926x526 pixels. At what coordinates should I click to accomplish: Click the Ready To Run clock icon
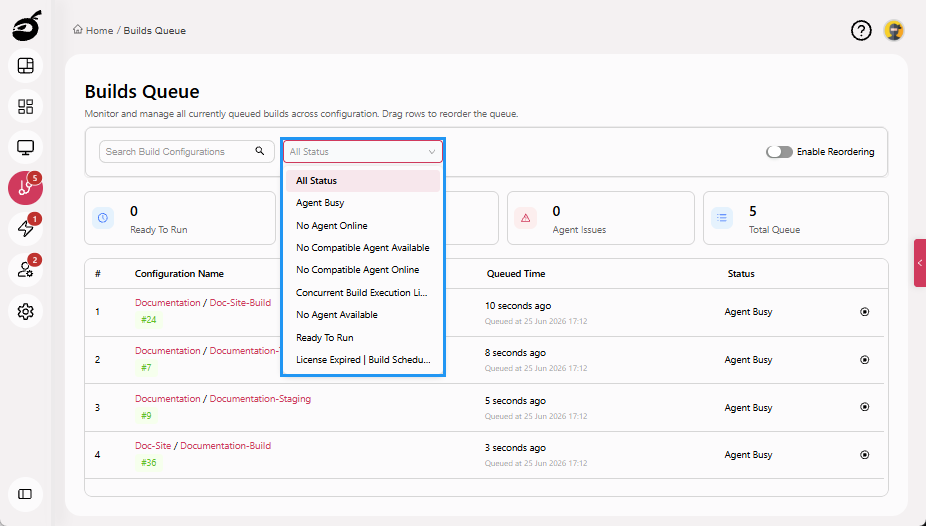pos(103,218)
